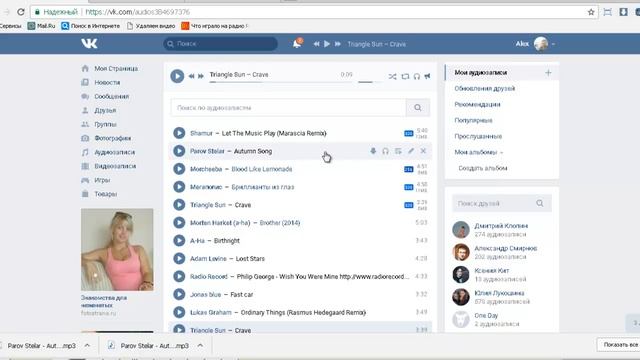Viewport: 640px width, 360px height.
Task: Add audio with plus icon
Action: [548, 73]
